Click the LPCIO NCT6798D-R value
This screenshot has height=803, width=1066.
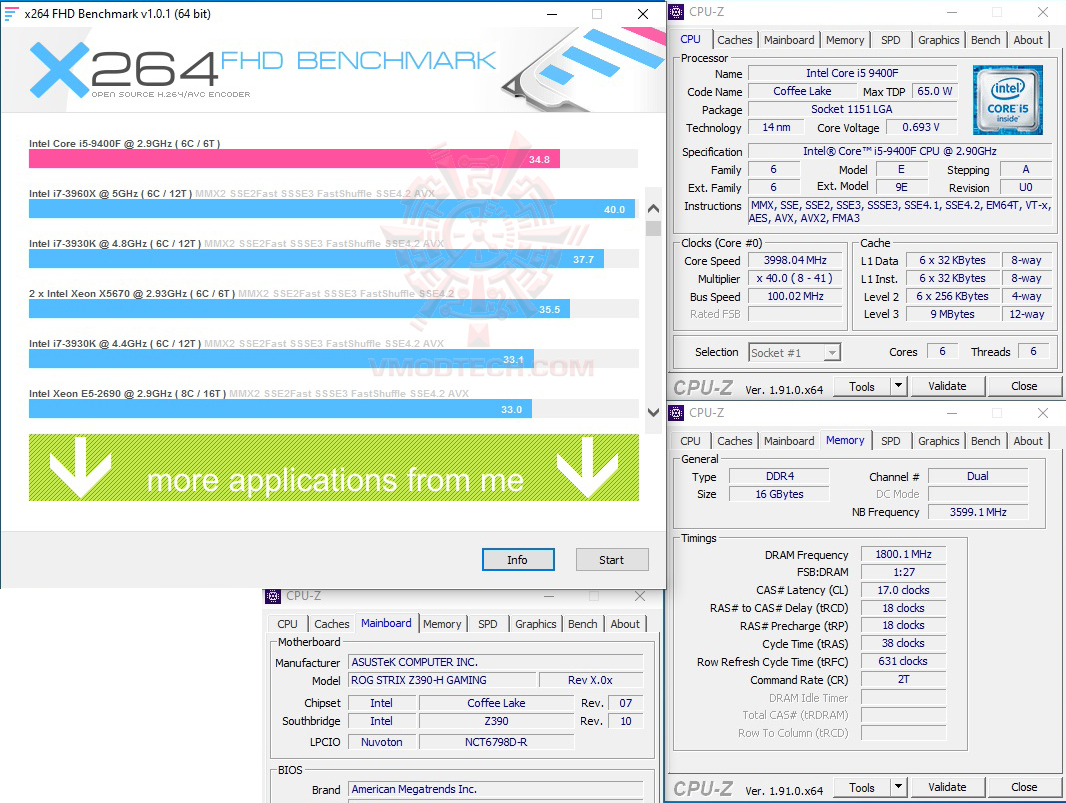point(496,742)
